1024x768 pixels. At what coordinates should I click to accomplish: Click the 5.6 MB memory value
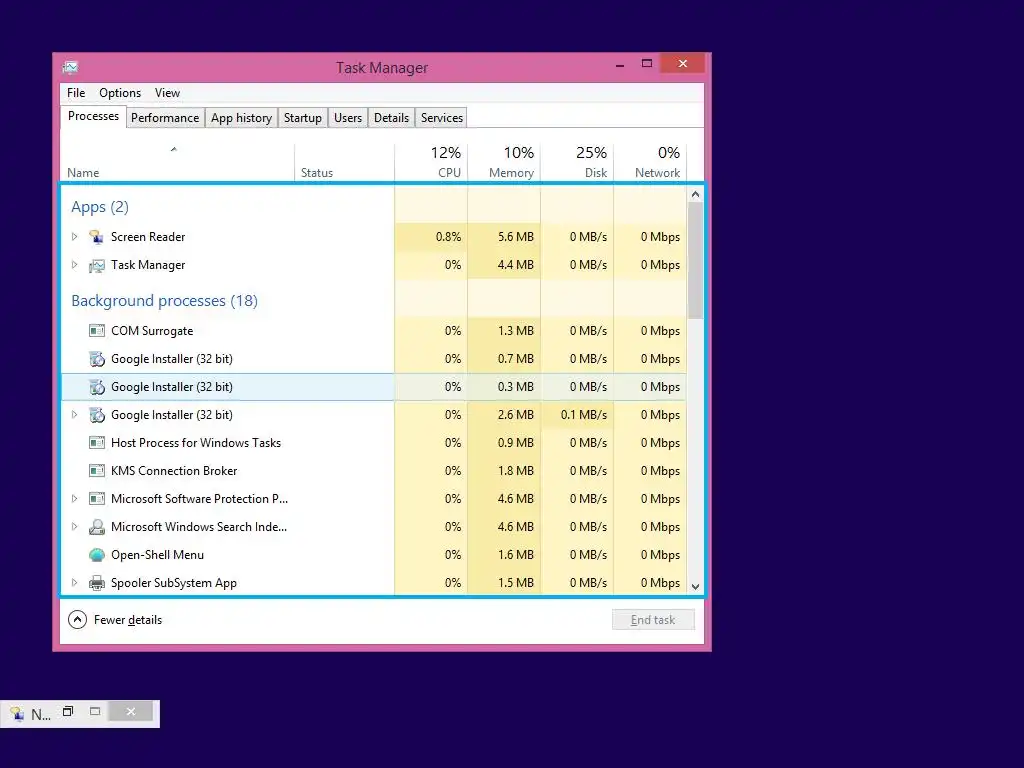tap(515, 236)
